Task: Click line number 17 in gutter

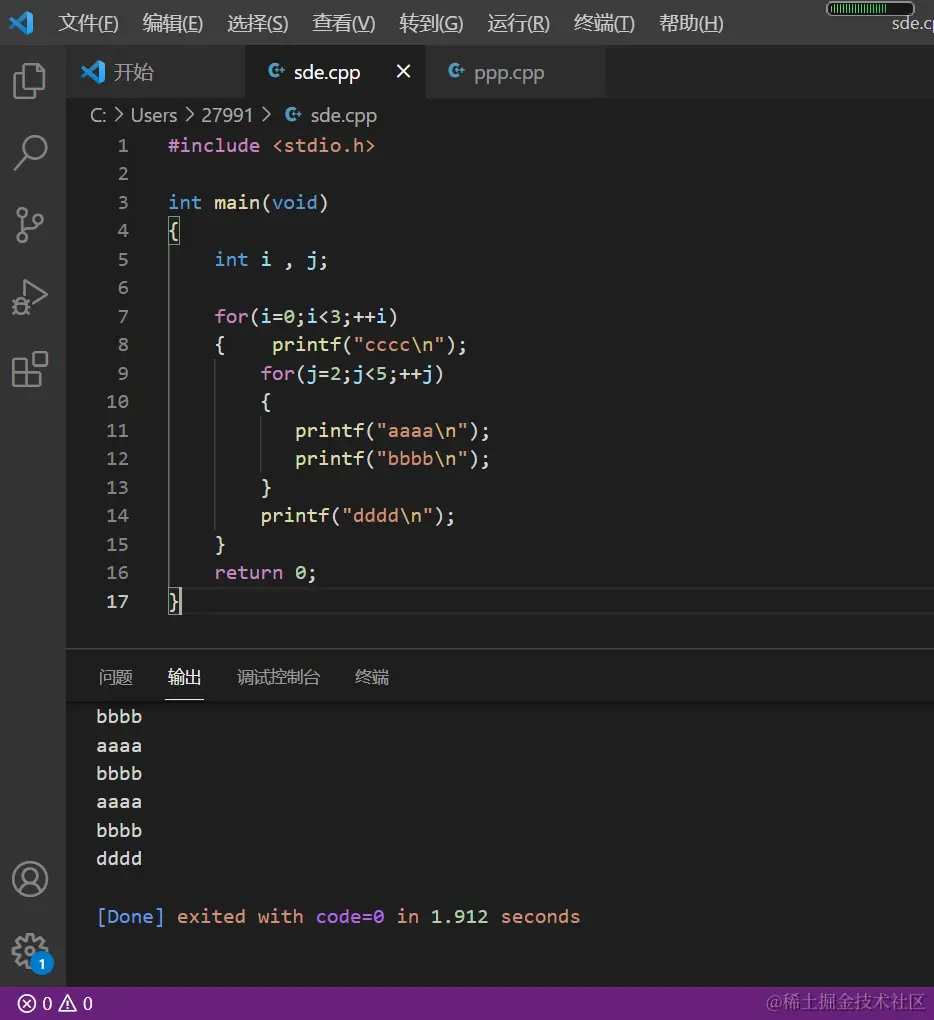Action: (x=118, y=601)
